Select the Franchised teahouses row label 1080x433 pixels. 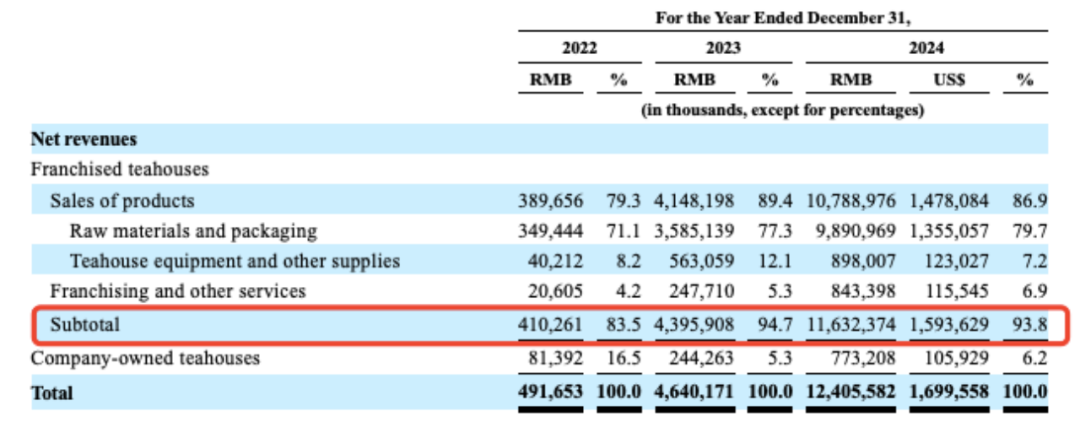point(120,169)
